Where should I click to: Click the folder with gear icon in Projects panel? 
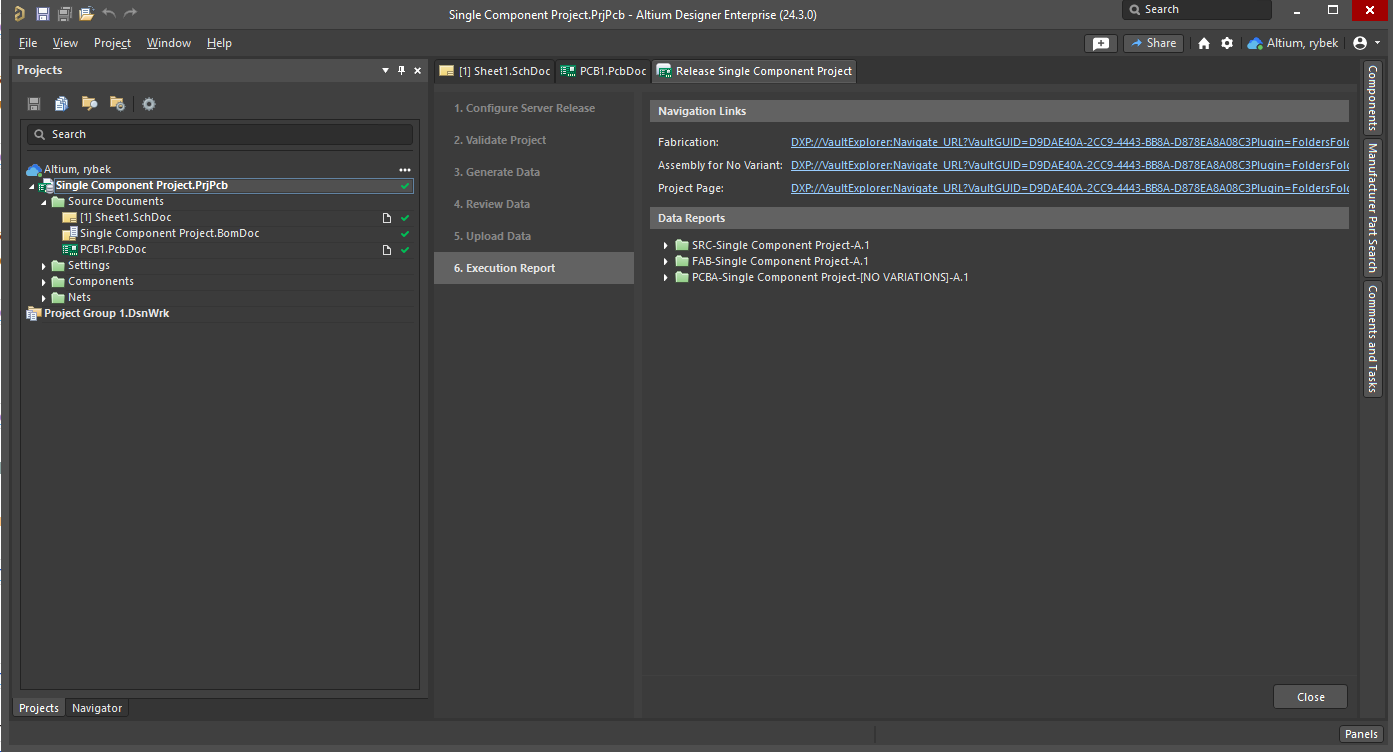click(x=117, y=104)
